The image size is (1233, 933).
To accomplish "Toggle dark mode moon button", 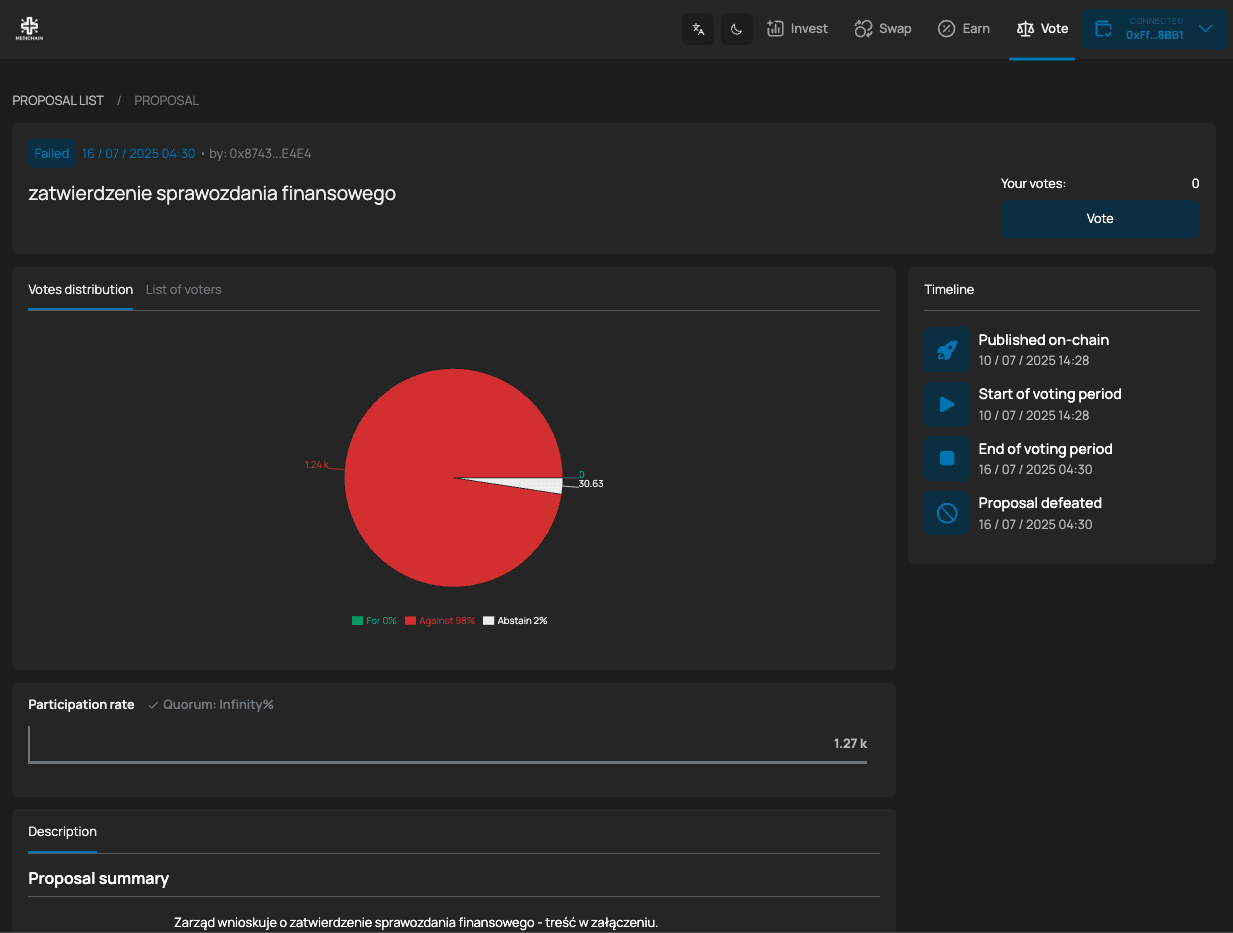I will pos(737,29).
